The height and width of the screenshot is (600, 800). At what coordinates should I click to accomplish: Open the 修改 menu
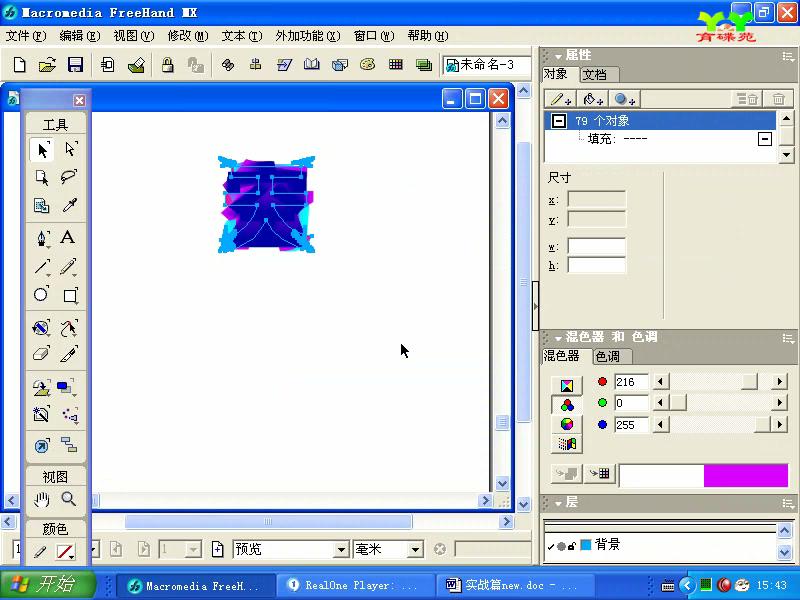click(188, 36)
